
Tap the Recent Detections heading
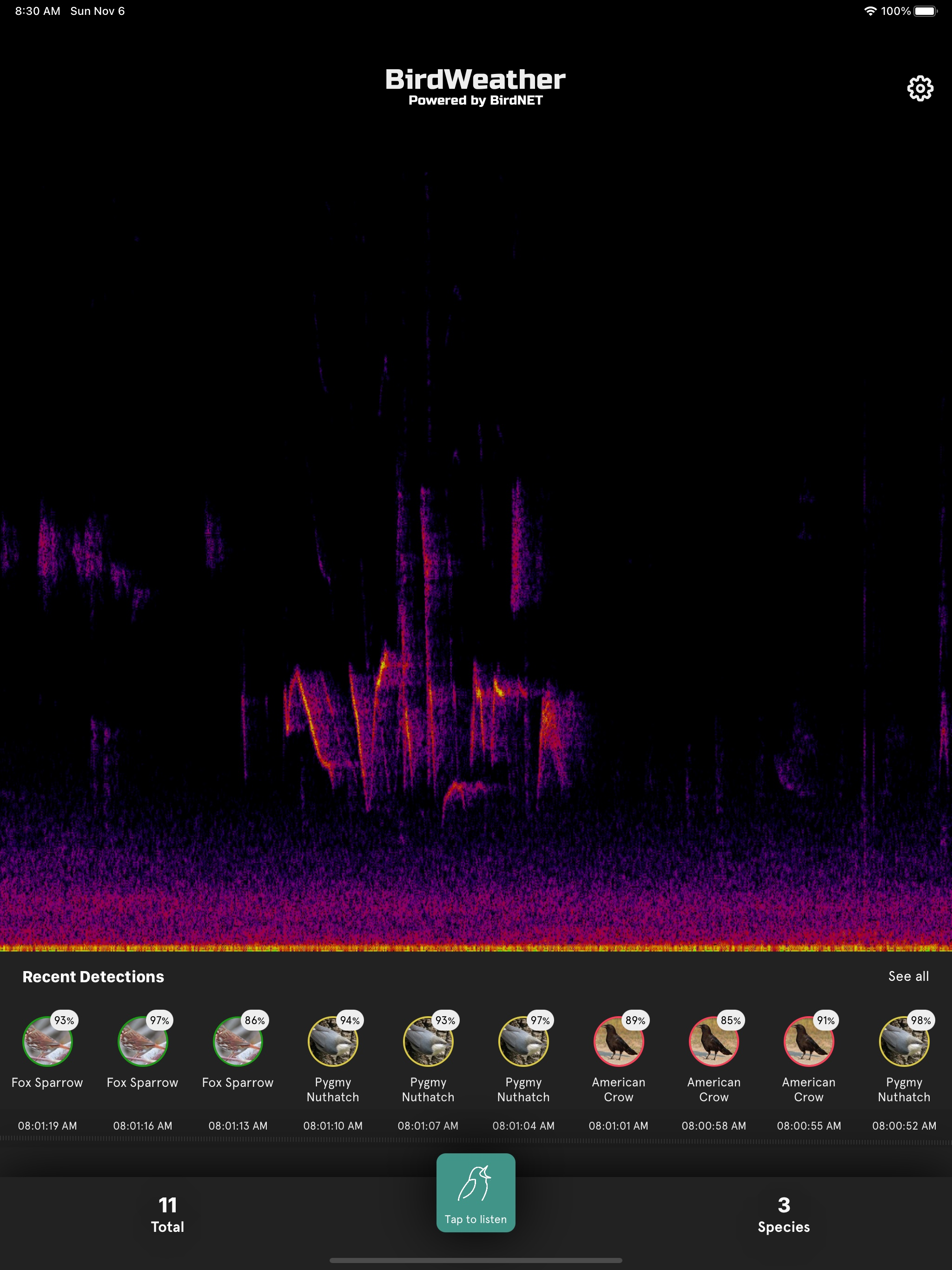click(x=93, y=977)
